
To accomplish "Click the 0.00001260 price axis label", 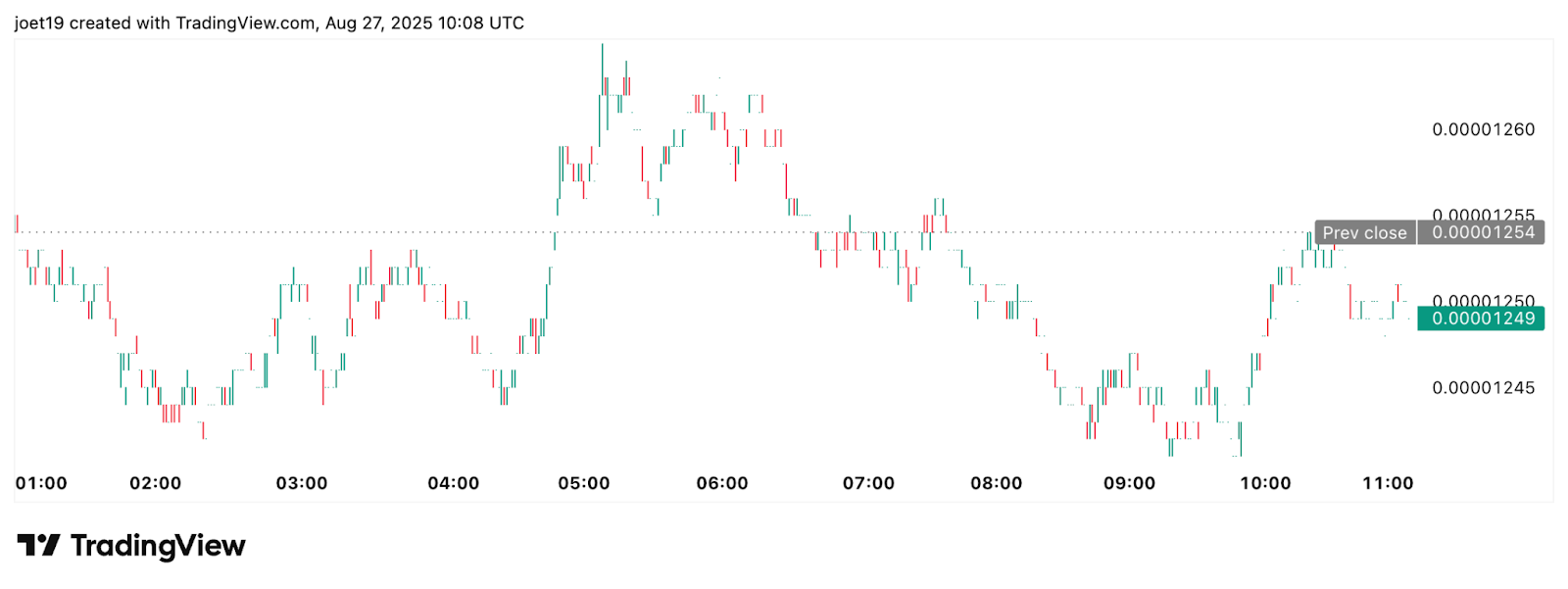I will 1483,129.
